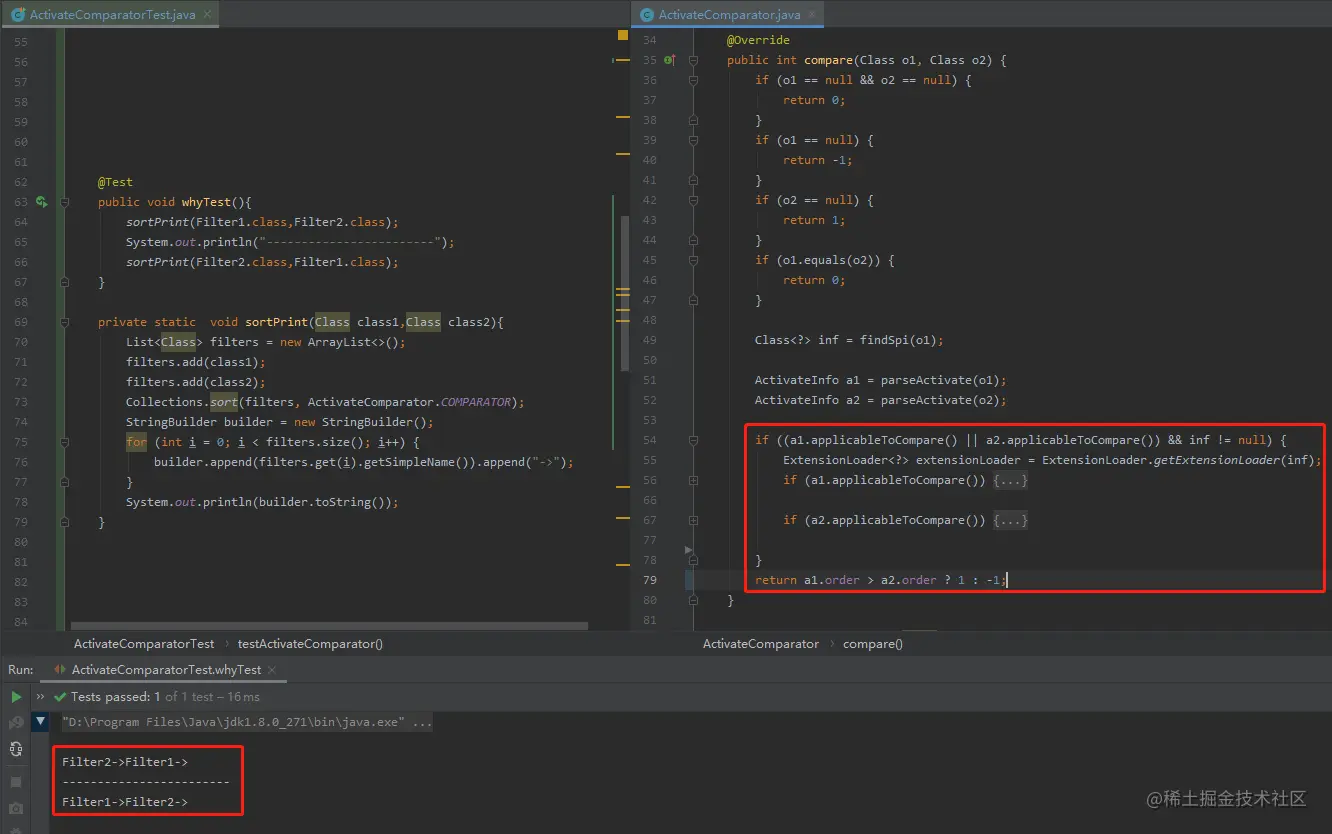Viewport: 1332px width, 834px height.
Task: Click 'System.out.println(builder.toString());' line
Action: click(x=262, y=502)
